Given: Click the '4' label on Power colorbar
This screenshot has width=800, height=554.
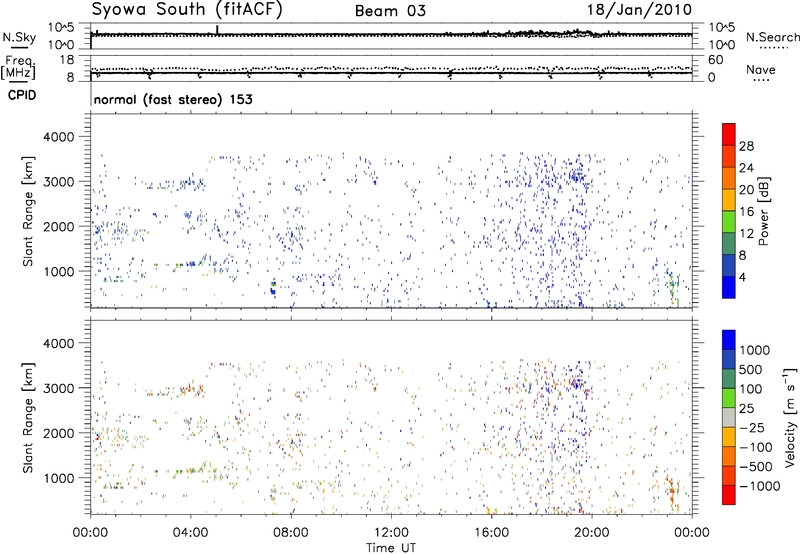Looking at the screenshot, I should coord(742,277).
